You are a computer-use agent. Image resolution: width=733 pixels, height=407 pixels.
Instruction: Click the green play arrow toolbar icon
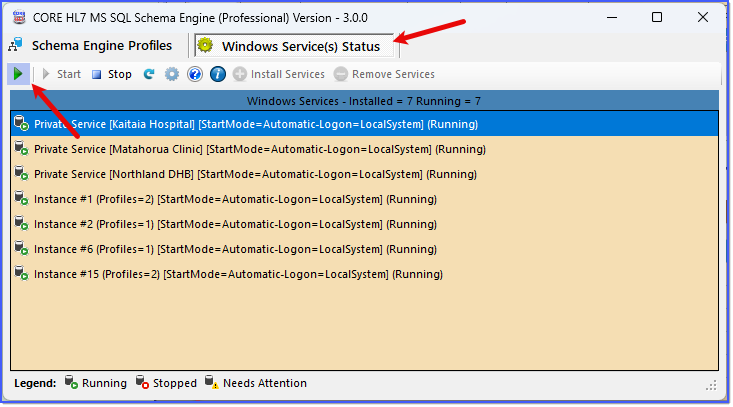[x=18, y=74]
